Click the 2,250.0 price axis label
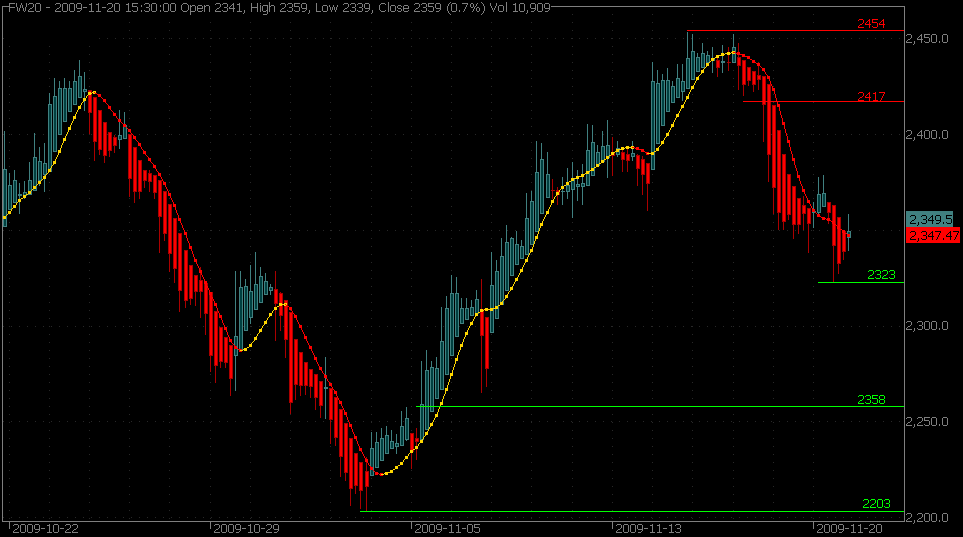This screenshot has height=537, width=963. pos(927,421)
